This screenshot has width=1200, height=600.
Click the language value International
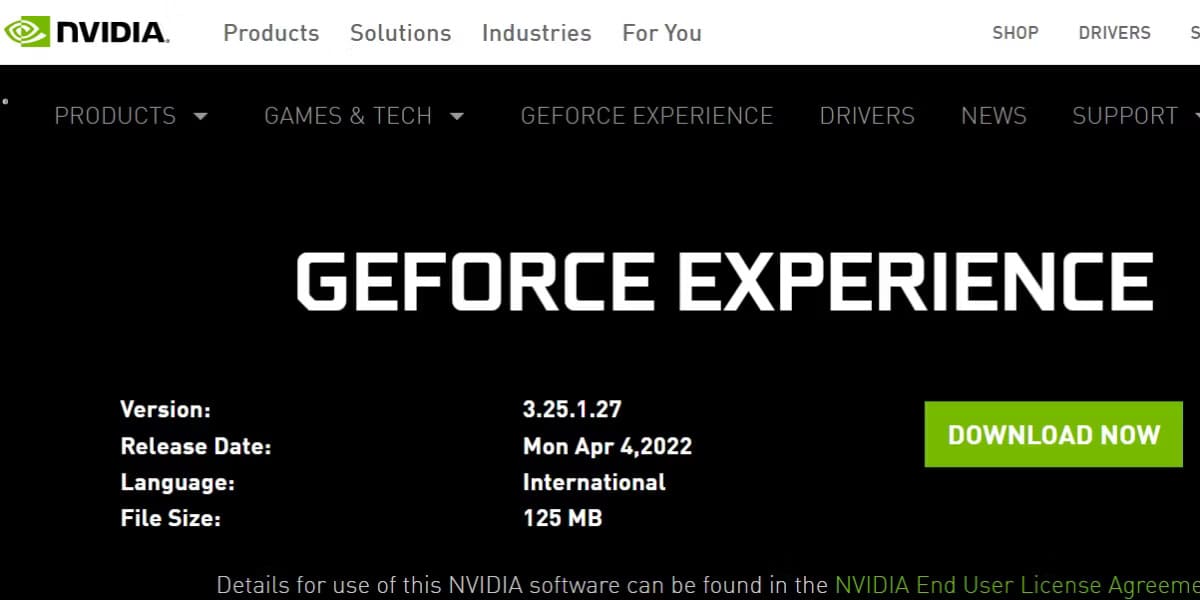coord(594,482)
